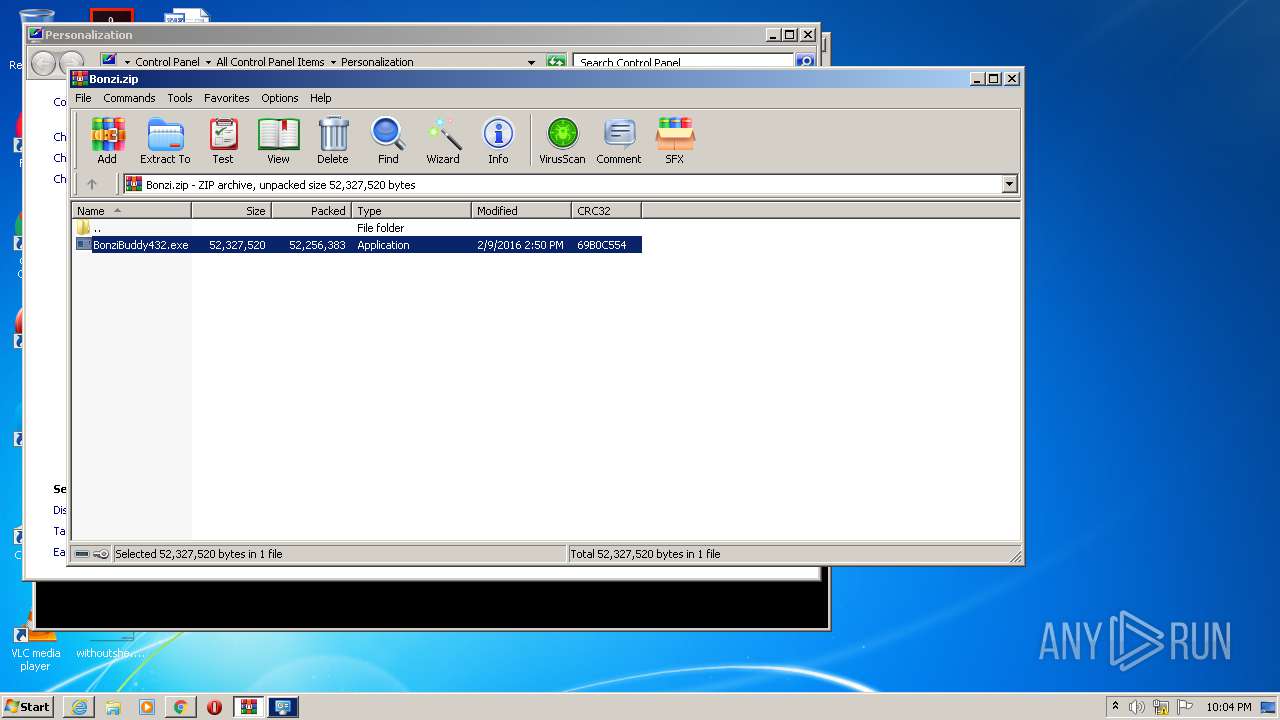1280x720 pixels.
Task: Expand dropdown arrow before All Control Panel Items
Action: pyautogui.click(x=208, y=62)
